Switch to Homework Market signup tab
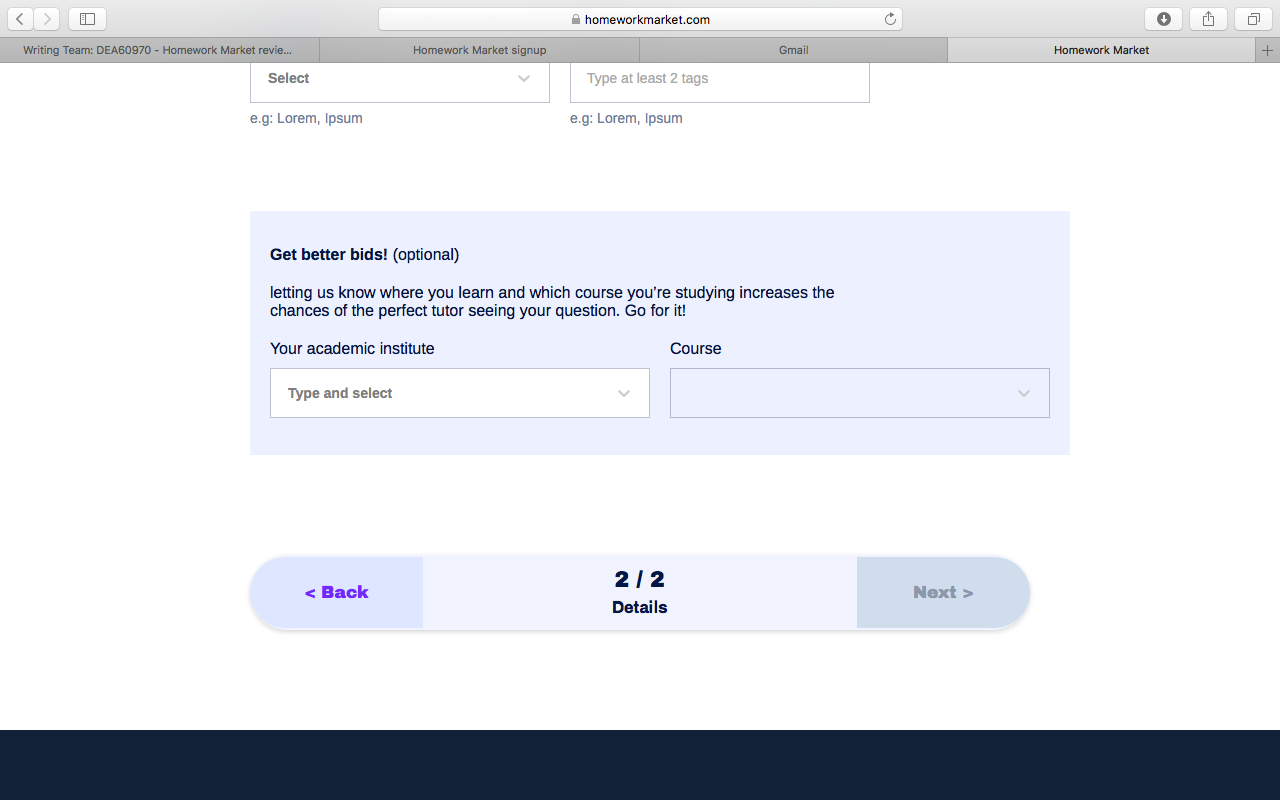 tap(479, 50)
